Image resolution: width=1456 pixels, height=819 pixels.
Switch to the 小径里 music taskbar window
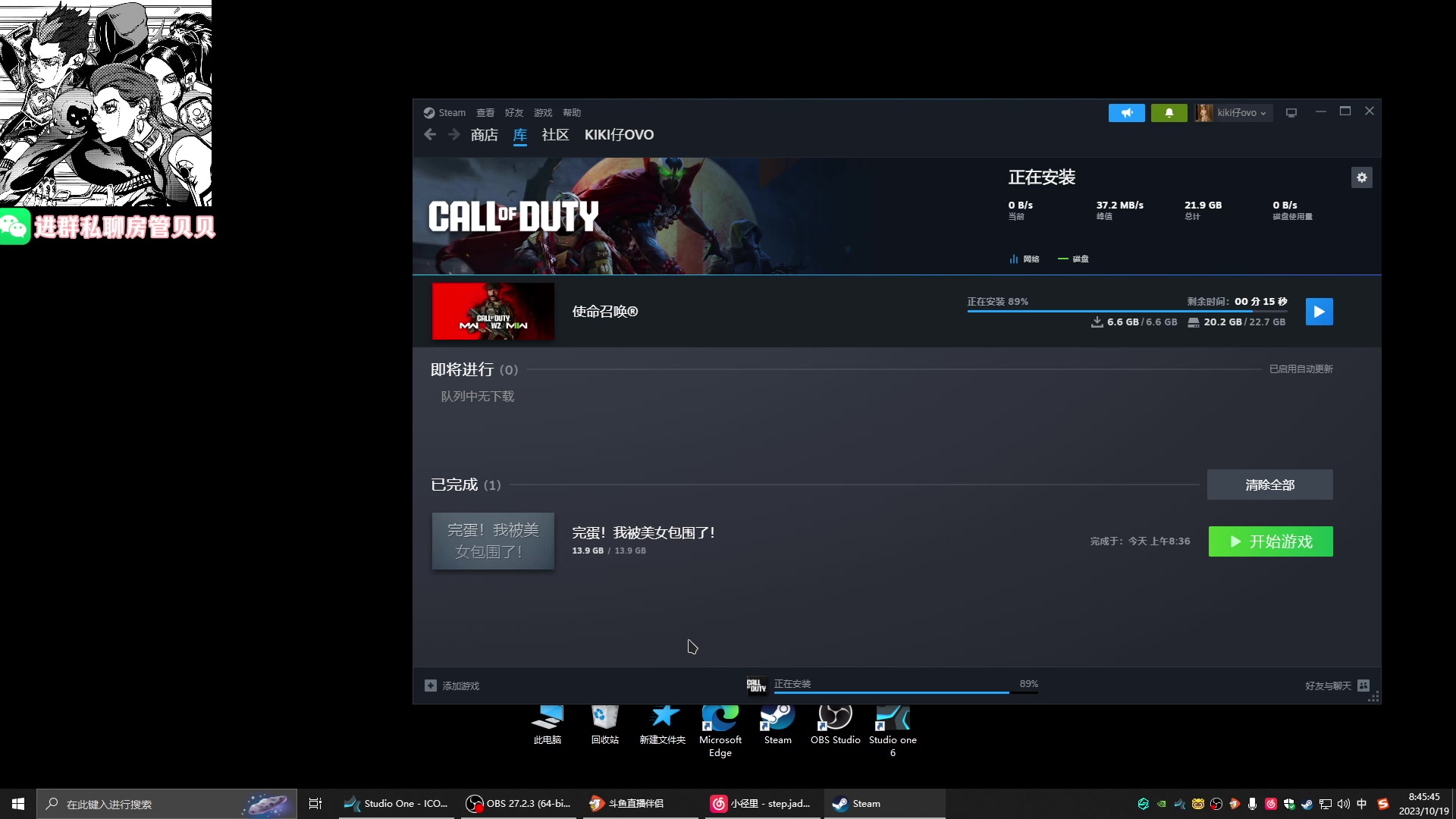click(x=763, y=804)
